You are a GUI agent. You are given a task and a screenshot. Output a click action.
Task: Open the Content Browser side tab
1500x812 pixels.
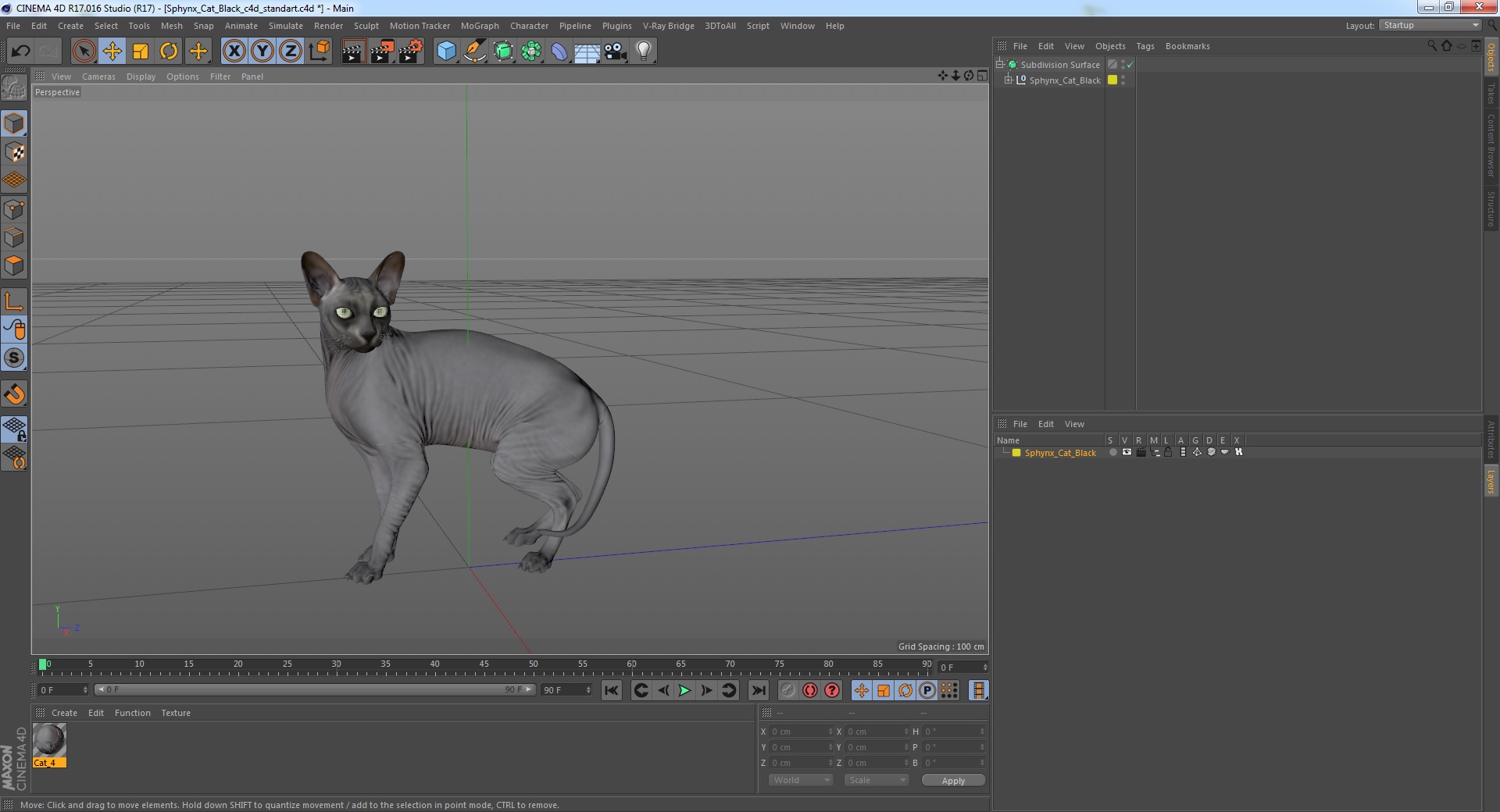[1491, 145]
